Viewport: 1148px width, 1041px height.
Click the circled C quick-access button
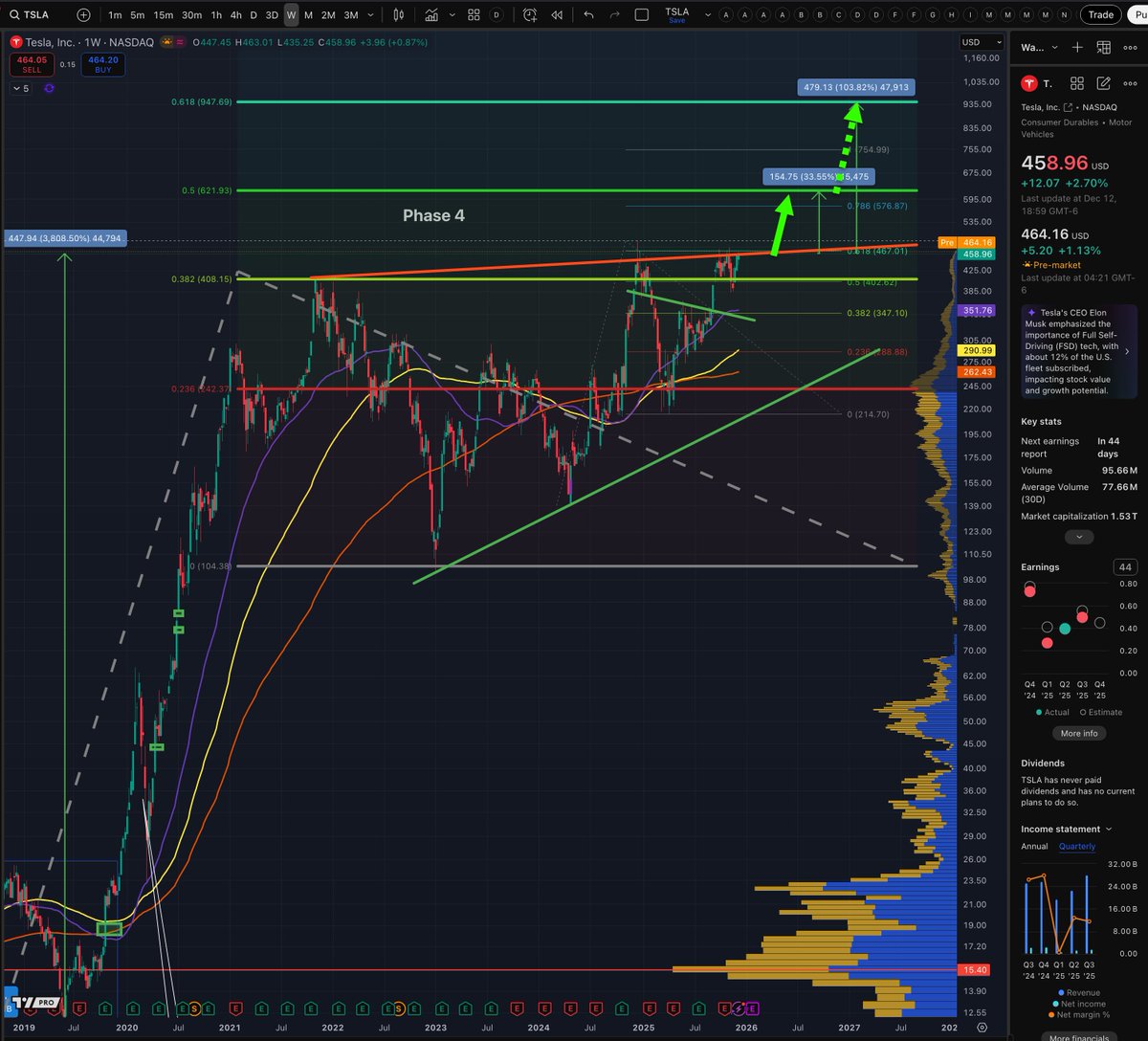tap(840, 14)
